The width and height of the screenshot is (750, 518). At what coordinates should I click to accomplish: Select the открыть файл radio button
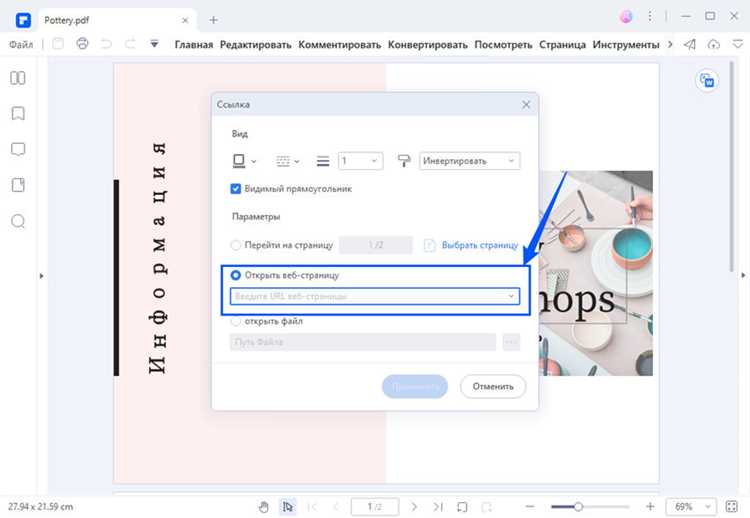tap(235, 321)
